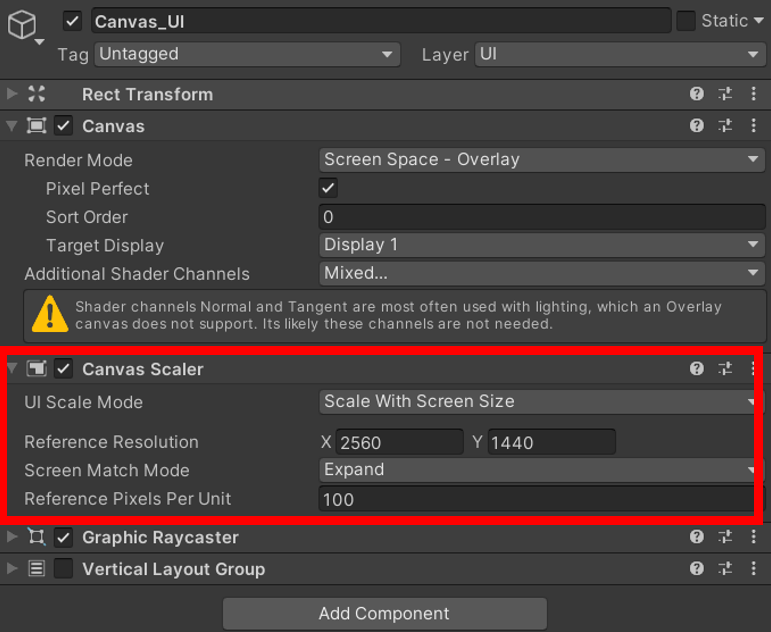771x632 pixels.
Task: Click the Target Display label
Action: pos(105,245)
